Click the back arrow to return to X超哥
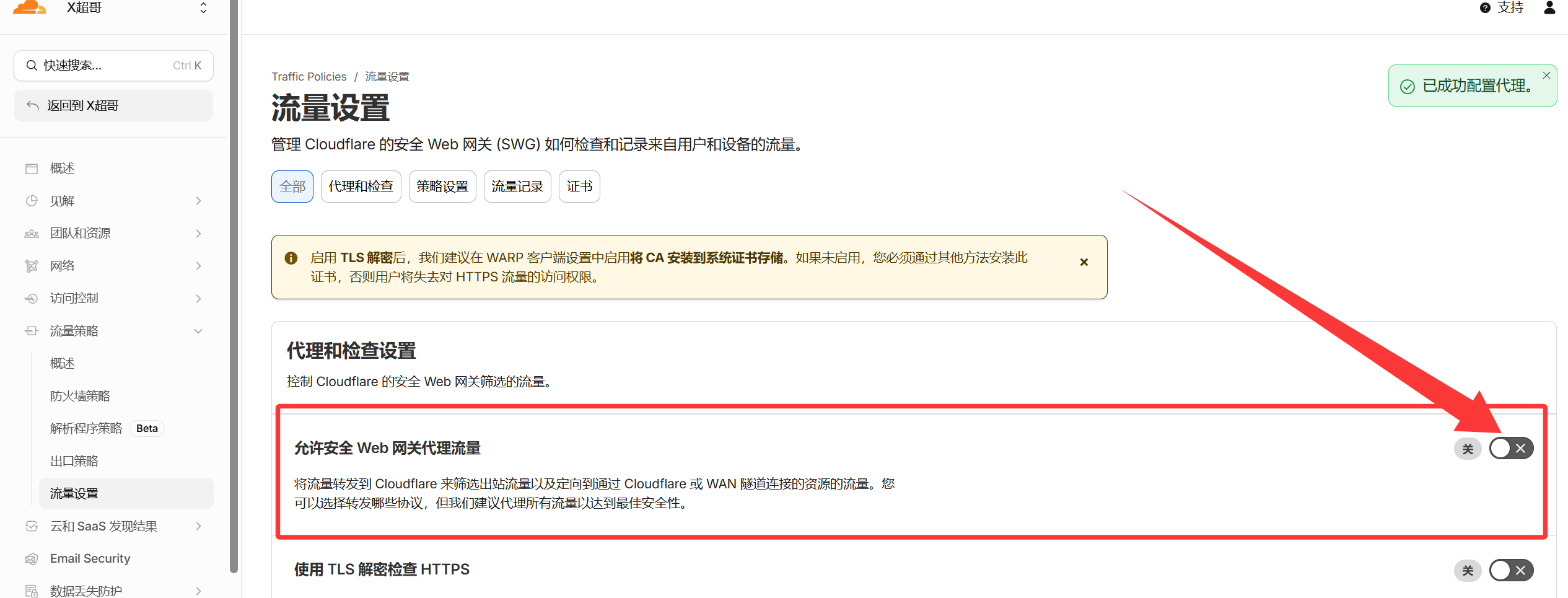 click(33, 106)
